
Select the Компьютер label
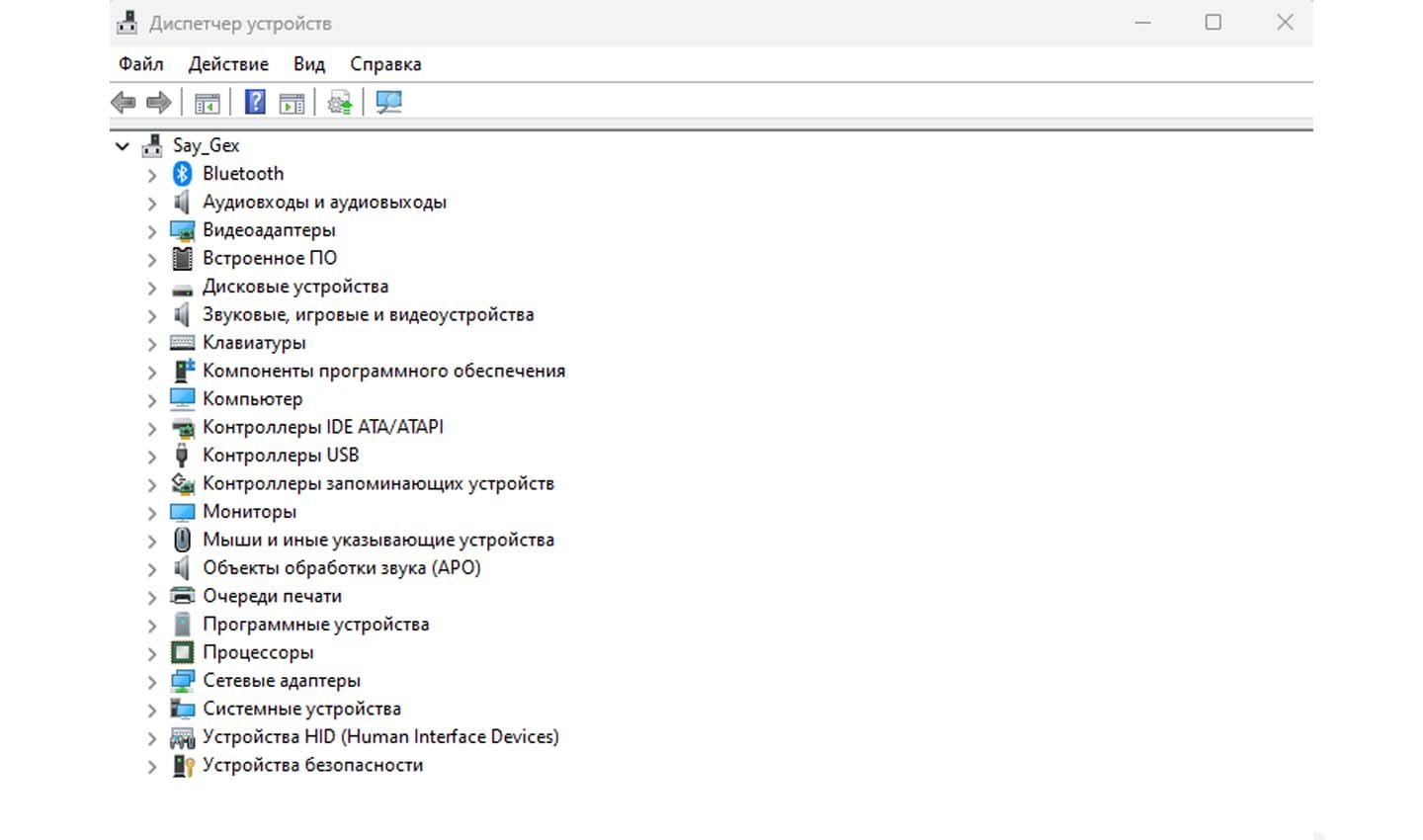[x=253, y=399]
